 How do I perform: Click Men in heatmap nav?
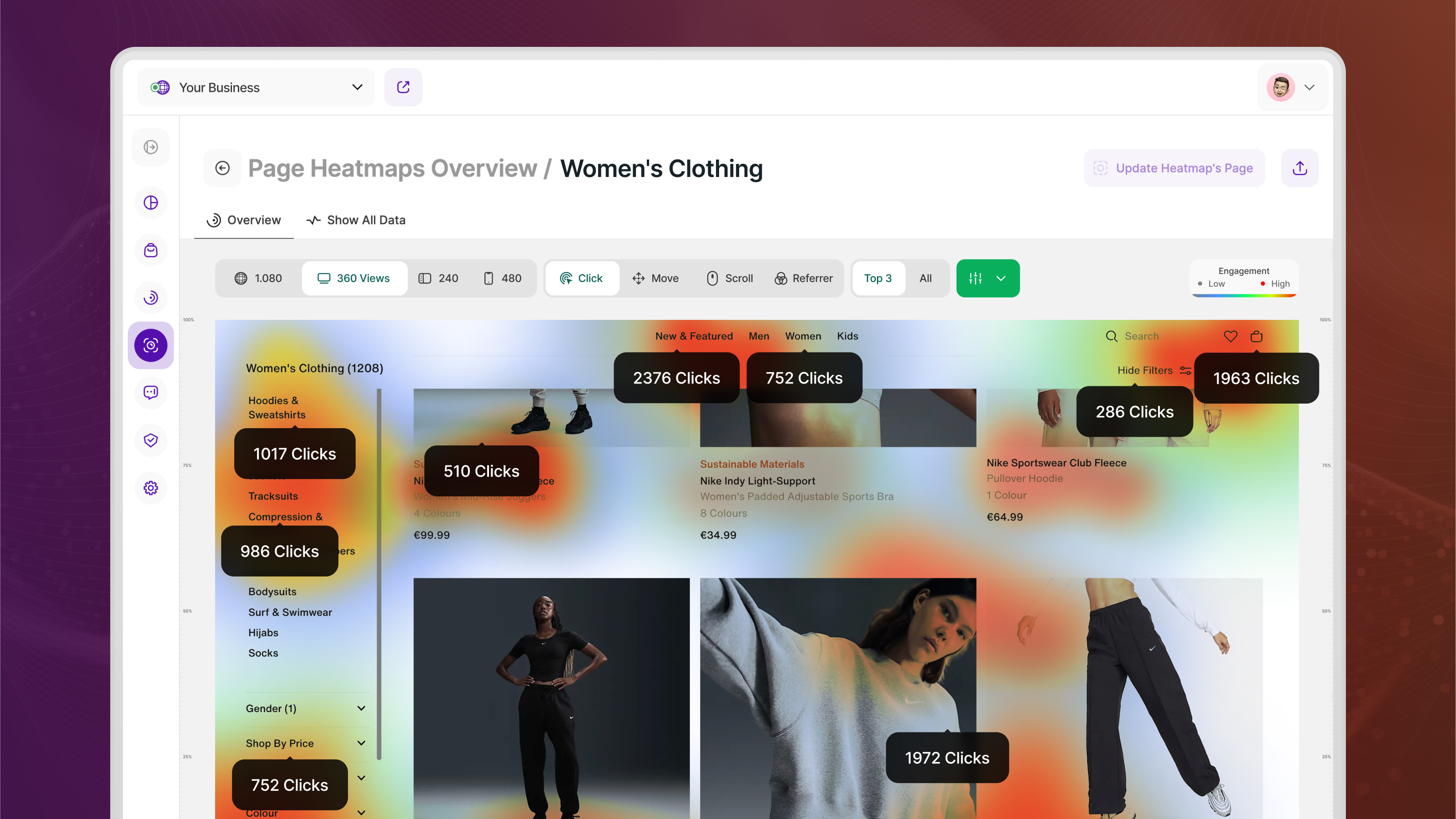pyautogui.click(x=759, y=336)
